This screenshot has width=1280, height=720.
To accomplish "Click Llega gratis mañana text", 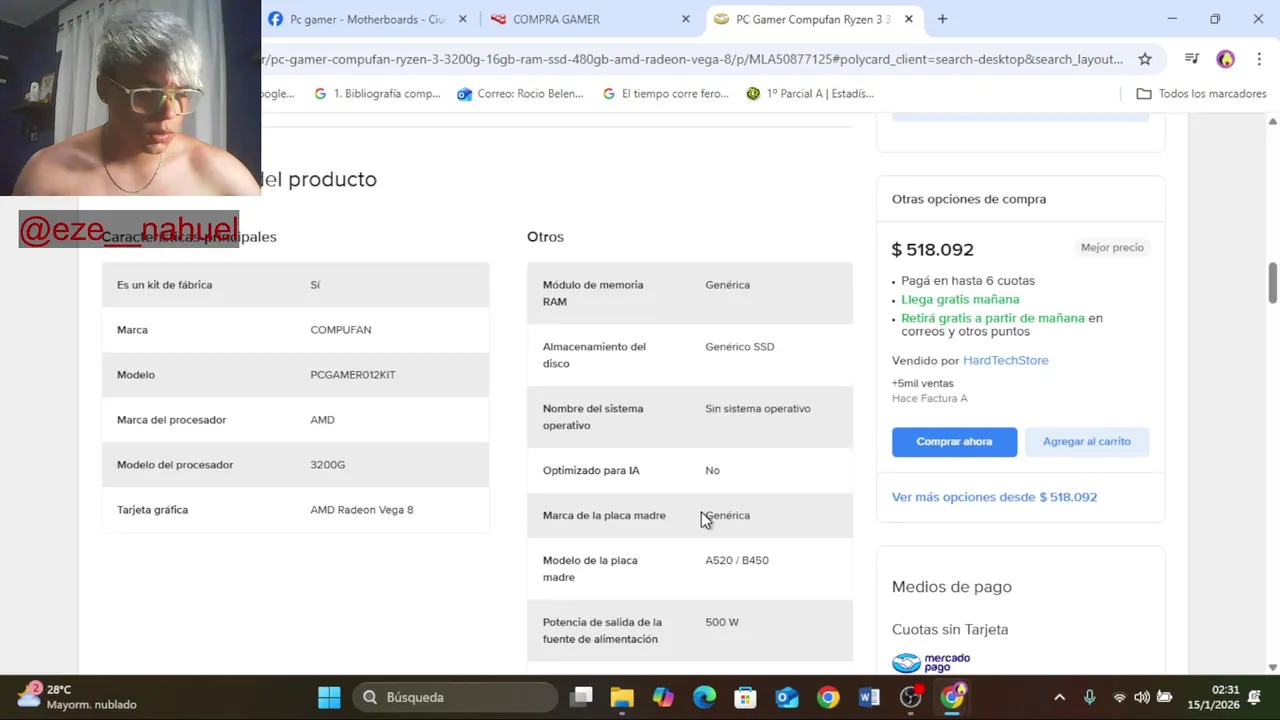I will [x=960, y=299].
